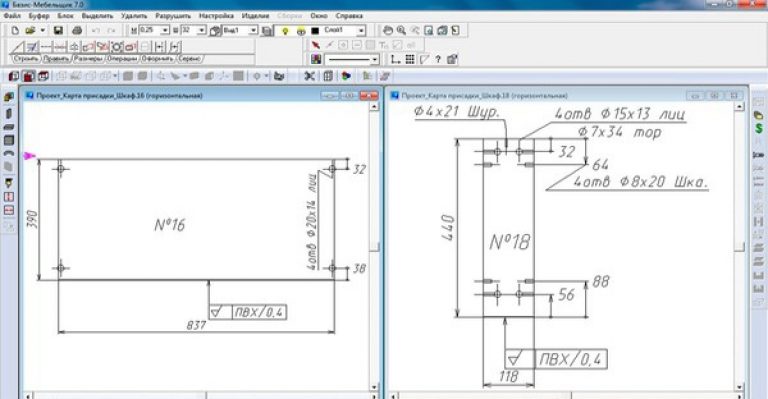Toggle the grid display icon
This screenshot has width=768, height=399.
(x=410, y=59)
